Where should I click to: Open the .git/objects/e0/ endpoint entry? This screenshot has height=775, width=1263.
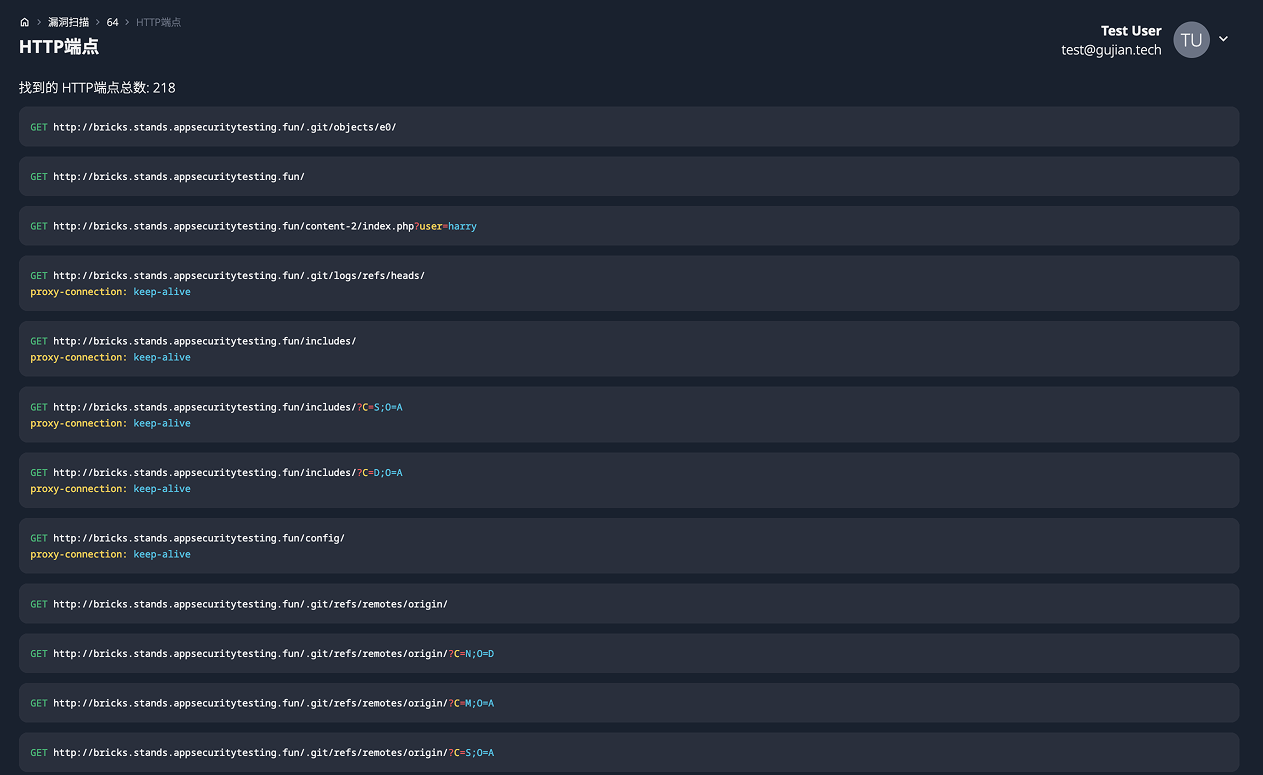[x=630, y=127]
